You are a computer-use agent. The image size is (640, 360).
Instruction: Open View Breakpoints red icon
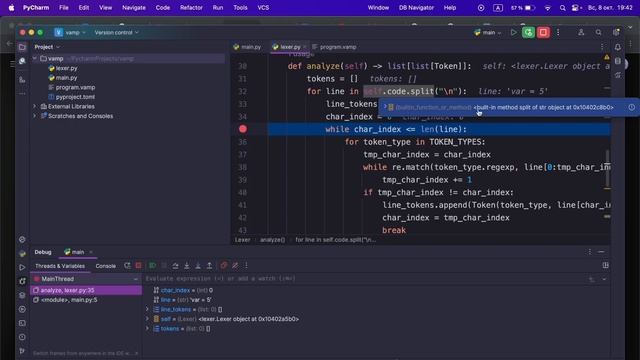point(224,266)
